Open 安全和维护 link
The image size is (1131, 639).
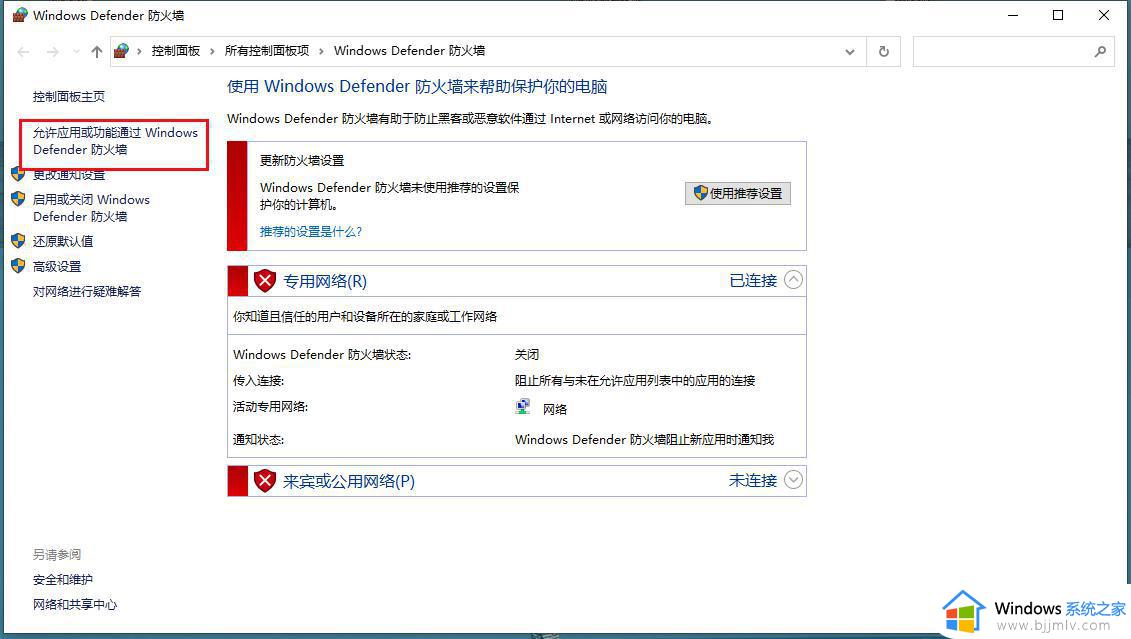pyautogui.click(x=63, y=580)
